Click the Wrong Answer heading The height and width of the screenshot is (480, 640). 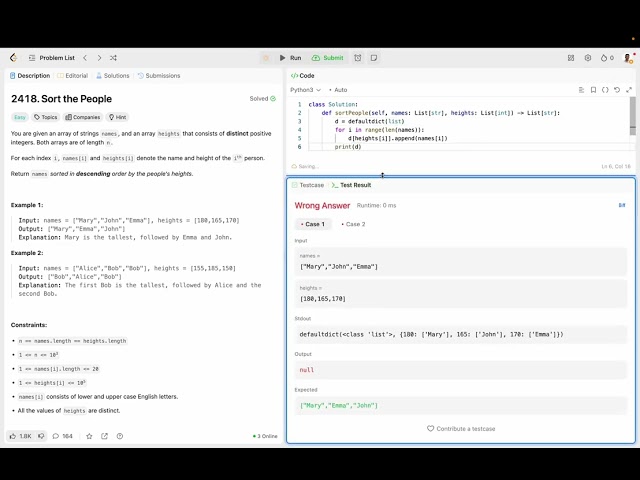[322, 205]
